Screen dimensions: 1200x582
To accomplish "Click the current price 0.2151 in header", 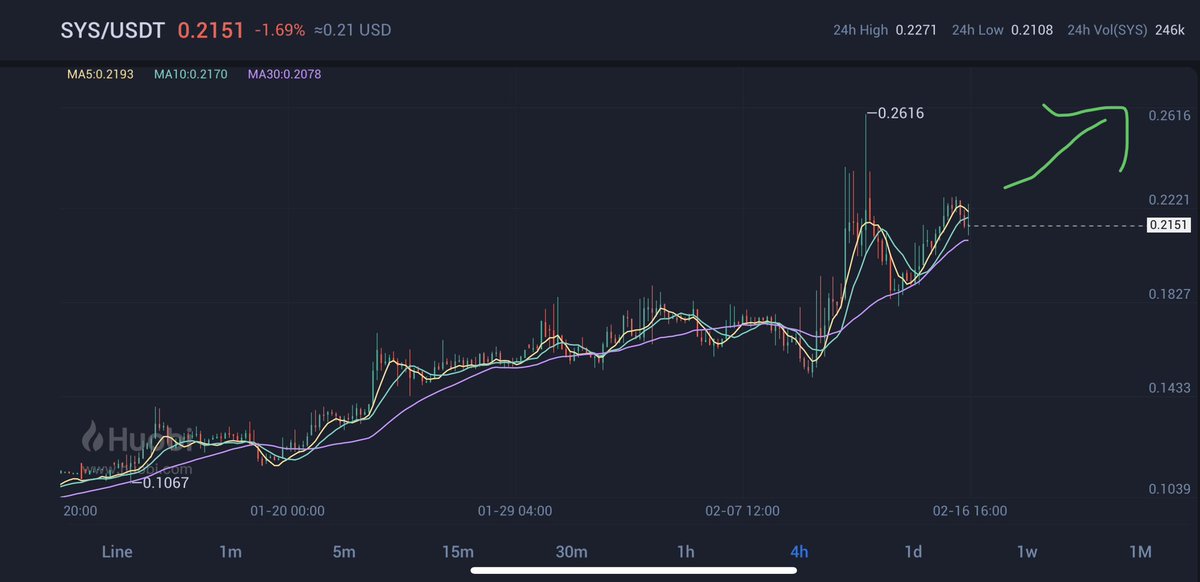I will (x=210, y=29).
